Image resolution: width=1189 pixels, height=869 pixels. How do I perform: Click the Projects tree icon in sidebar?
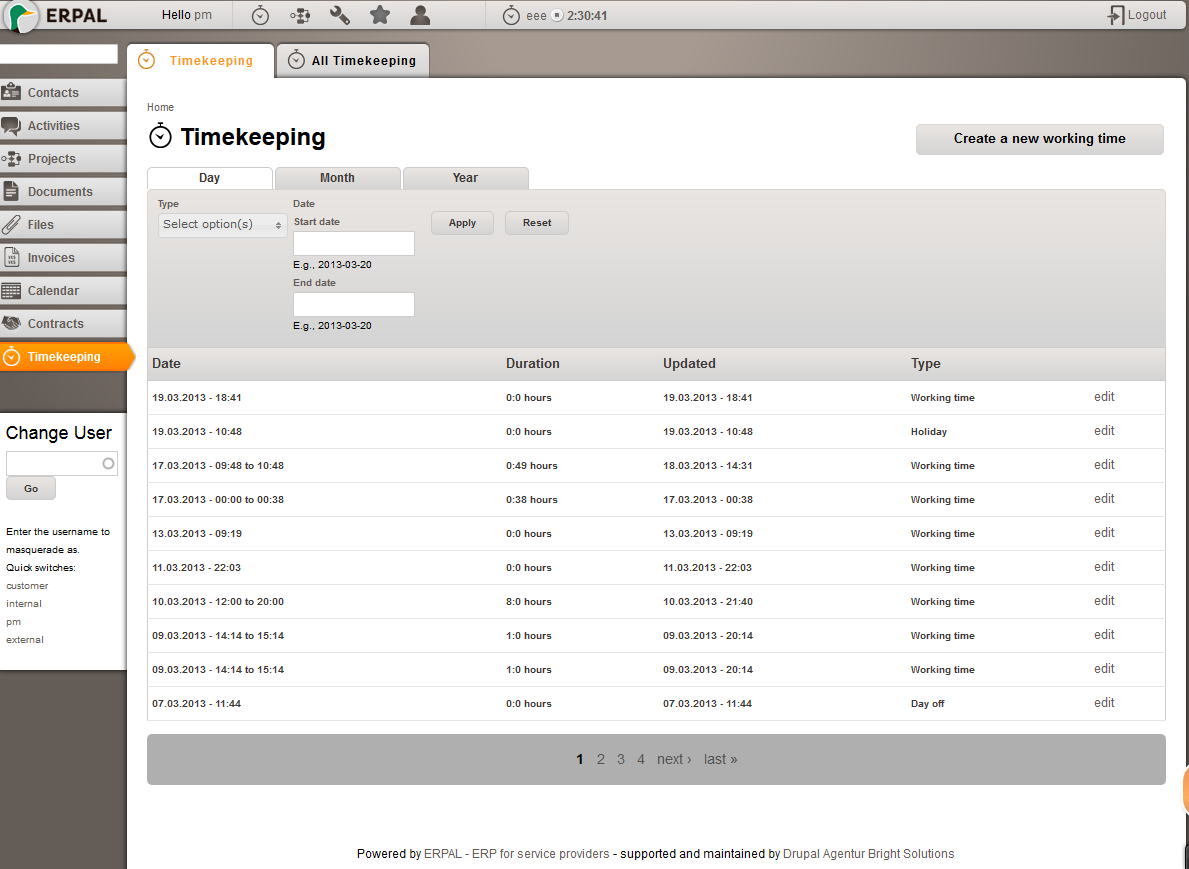[11, 158]
